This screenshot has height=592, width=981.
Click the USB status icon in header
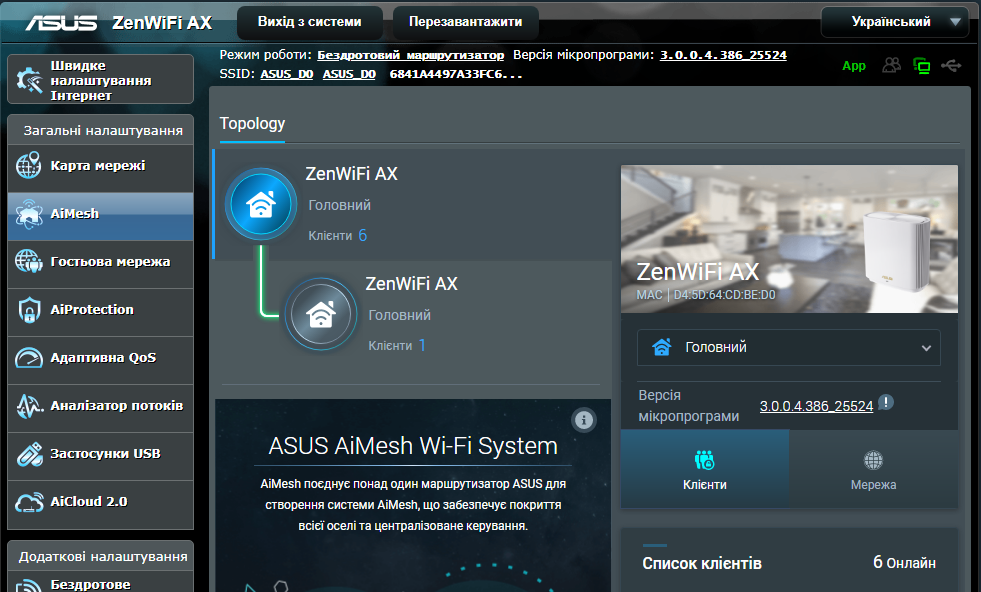click(x=951, y=65)
